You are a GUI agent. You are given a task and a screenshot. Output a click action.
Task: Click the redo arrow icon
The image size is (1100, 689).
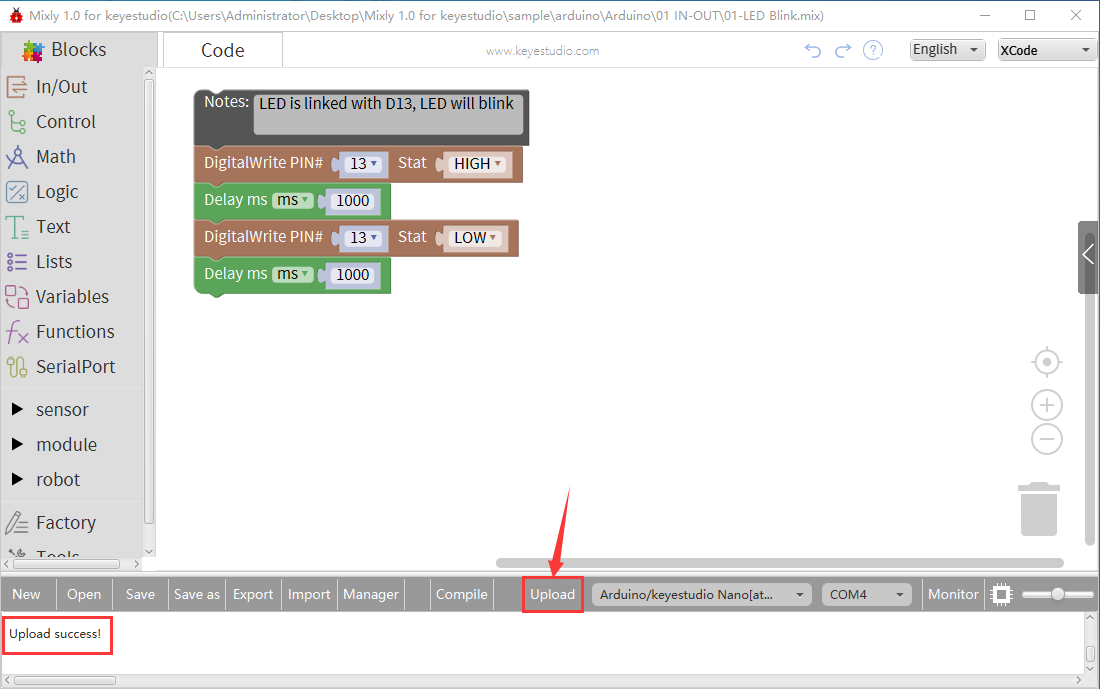tap(843, 51)
